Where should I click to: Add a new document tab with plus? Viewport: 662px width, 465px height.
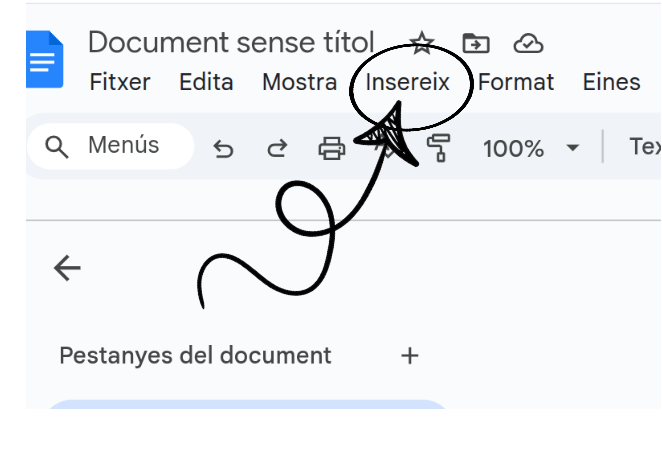(409, 356)
